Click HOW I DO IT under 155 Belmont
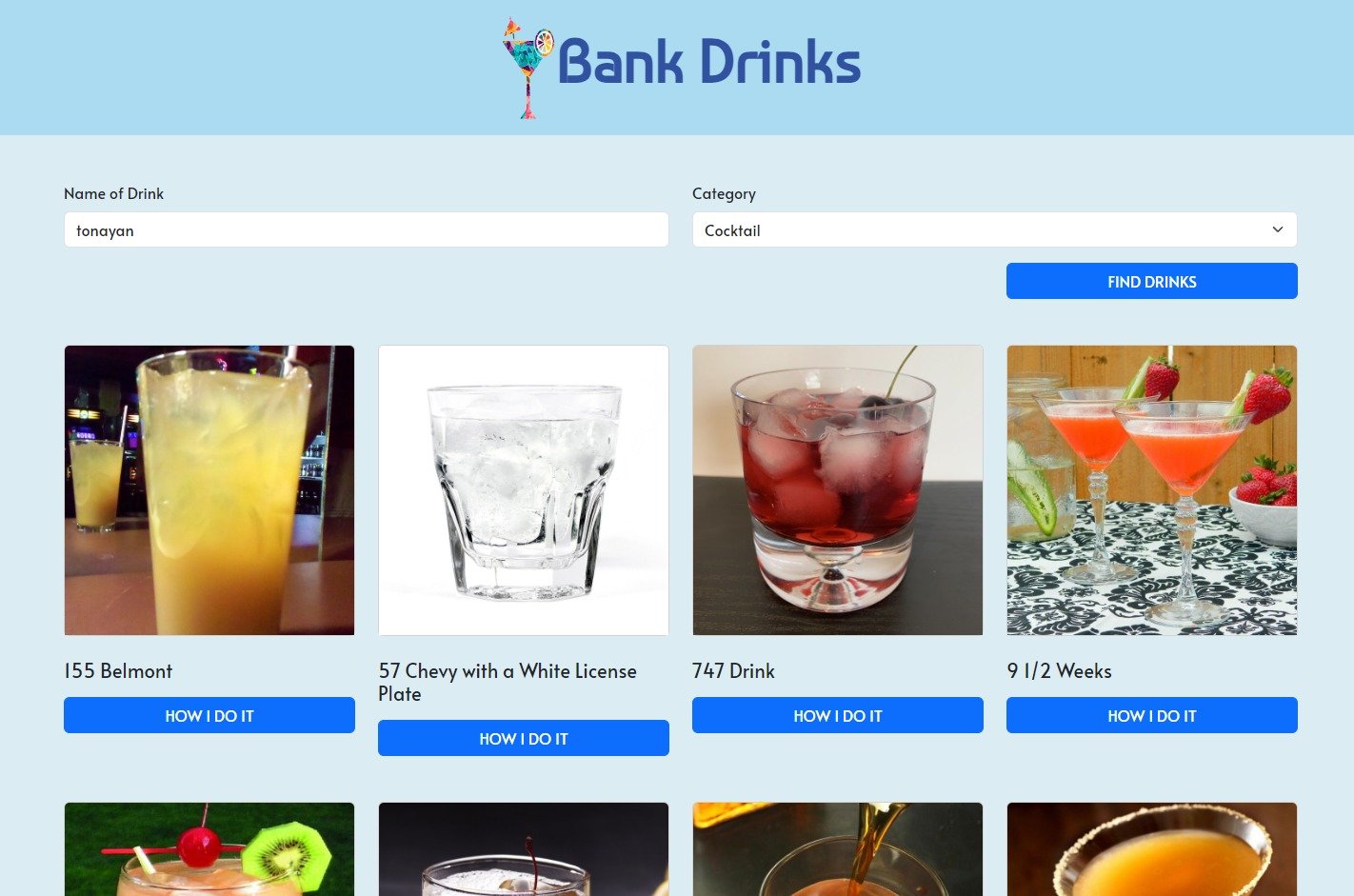 point(209,715)
